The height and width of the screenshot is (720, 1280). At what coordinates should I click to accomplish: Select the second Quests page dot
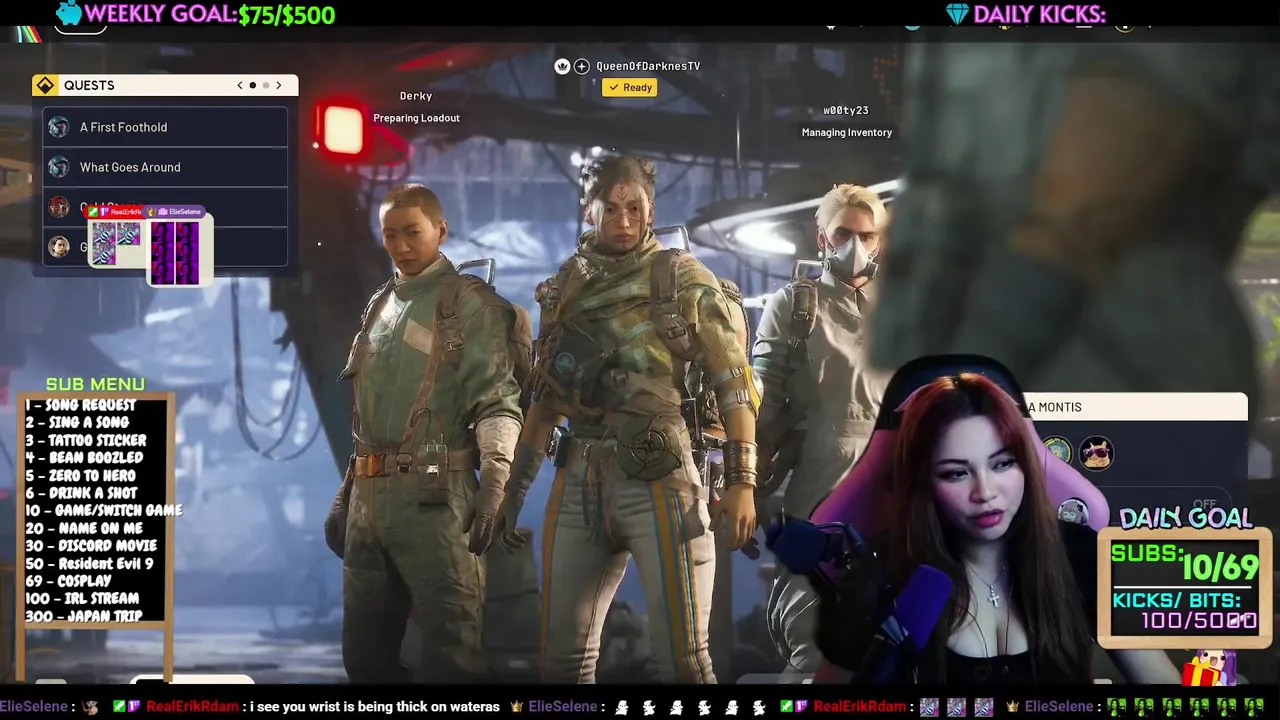tap(265, 85)
